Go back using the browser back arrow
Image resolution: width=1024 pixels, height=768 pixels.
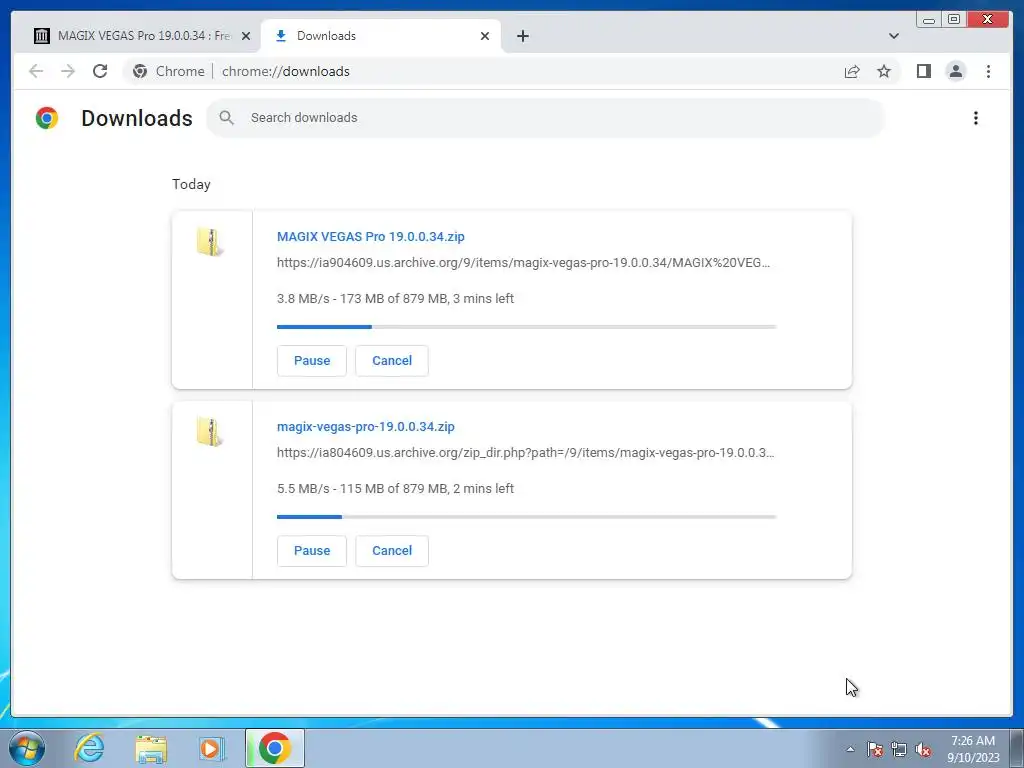tap(36, 71)
